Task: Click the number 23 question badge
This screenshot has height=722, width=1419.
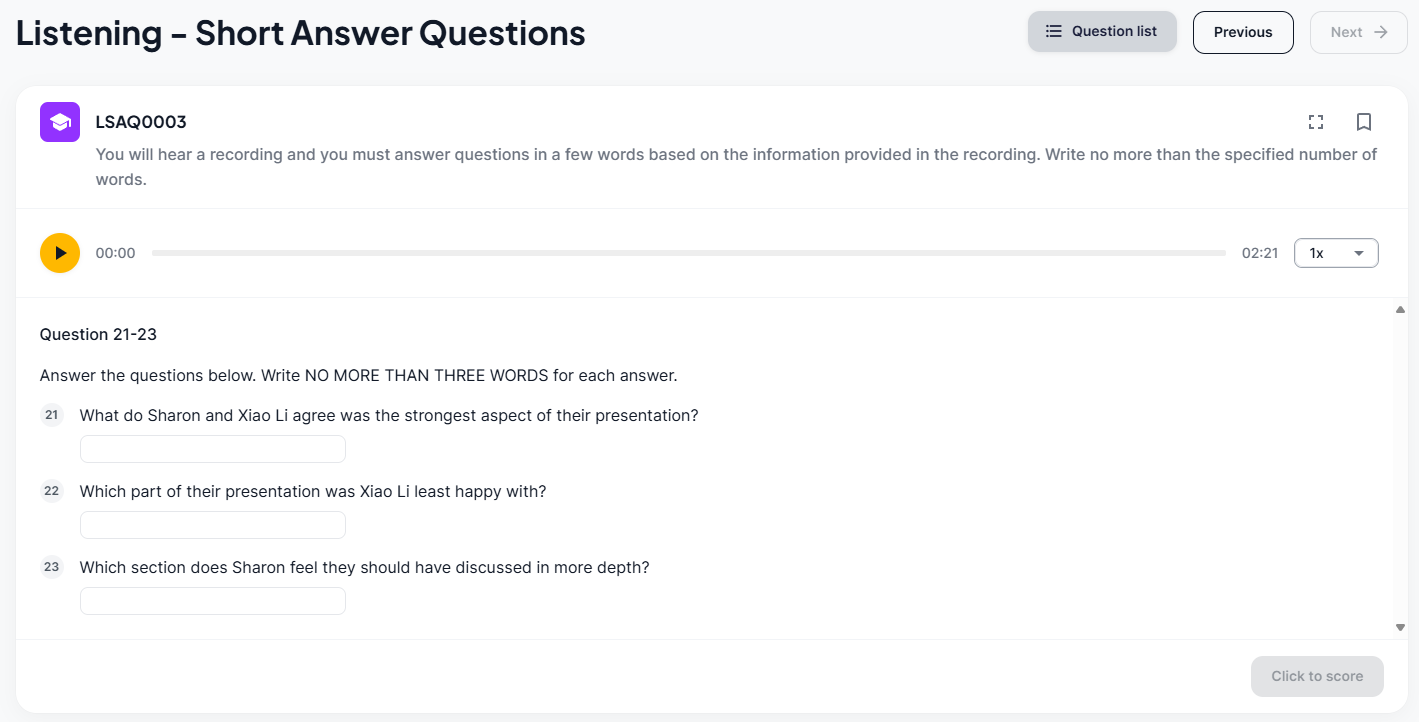Action: pyautogui.click(x=52, y=567)
